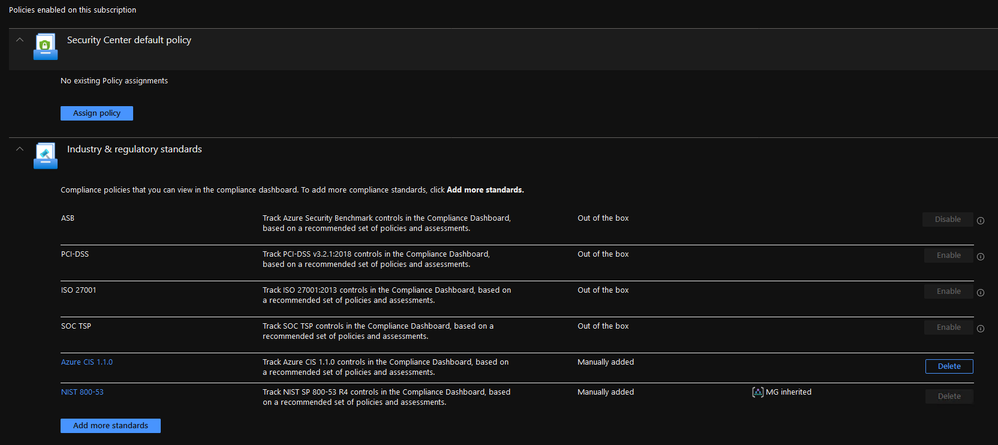Click 'Policies enabled on this subscription' text

(x=73, y=10)
